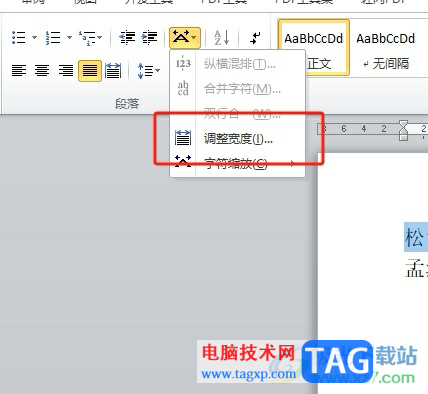
Task: Open 字符缩放(C) submenu
Action: (237, 163)
